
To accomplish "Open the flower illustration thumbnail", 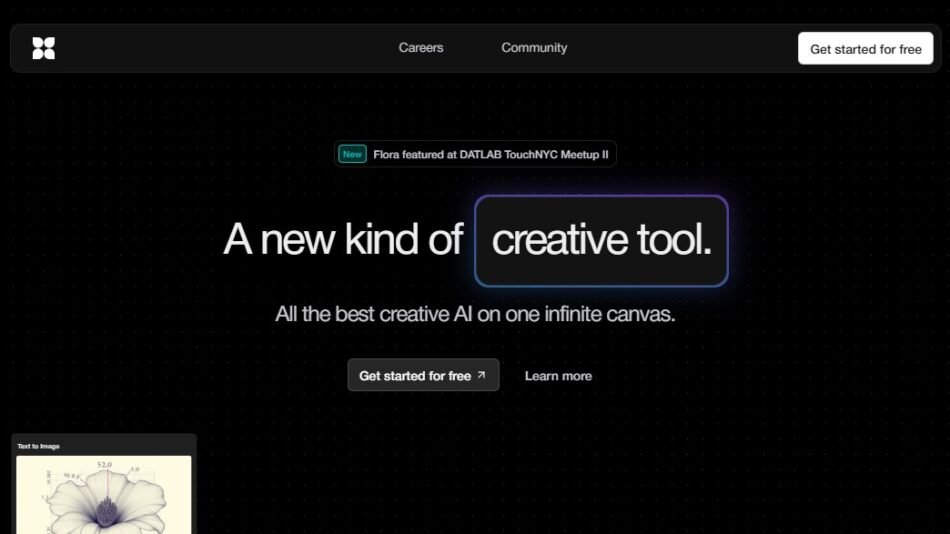I will (104, 495).
